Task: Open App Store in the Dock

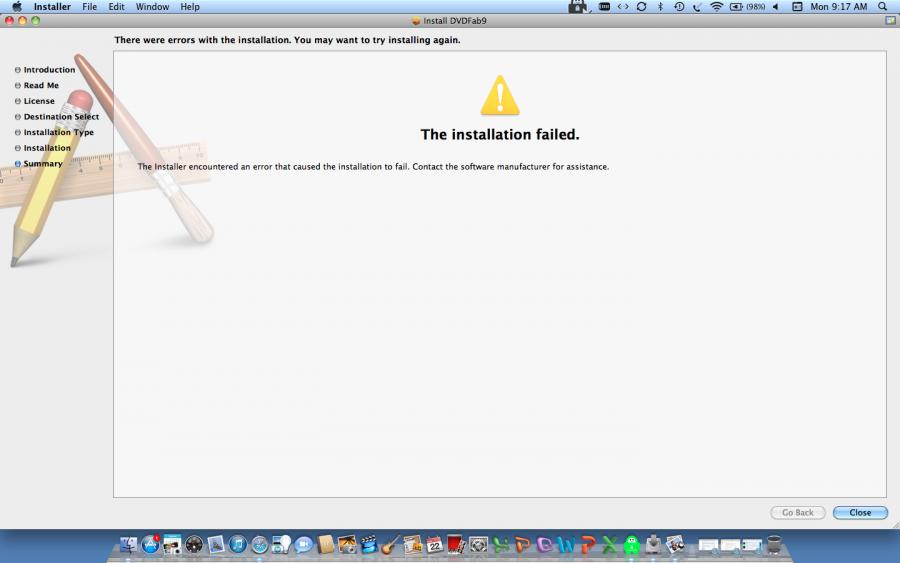Action: coord(150,544)
